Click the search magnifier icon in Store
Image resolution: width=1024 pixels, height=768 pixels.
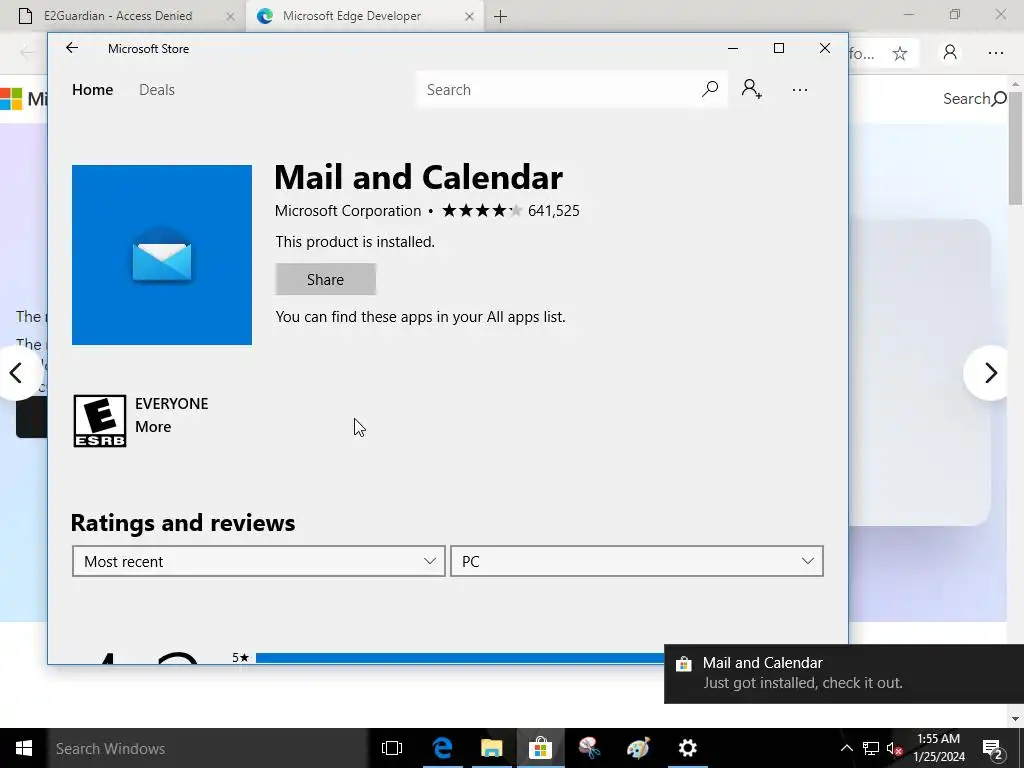tap(710, 89)
